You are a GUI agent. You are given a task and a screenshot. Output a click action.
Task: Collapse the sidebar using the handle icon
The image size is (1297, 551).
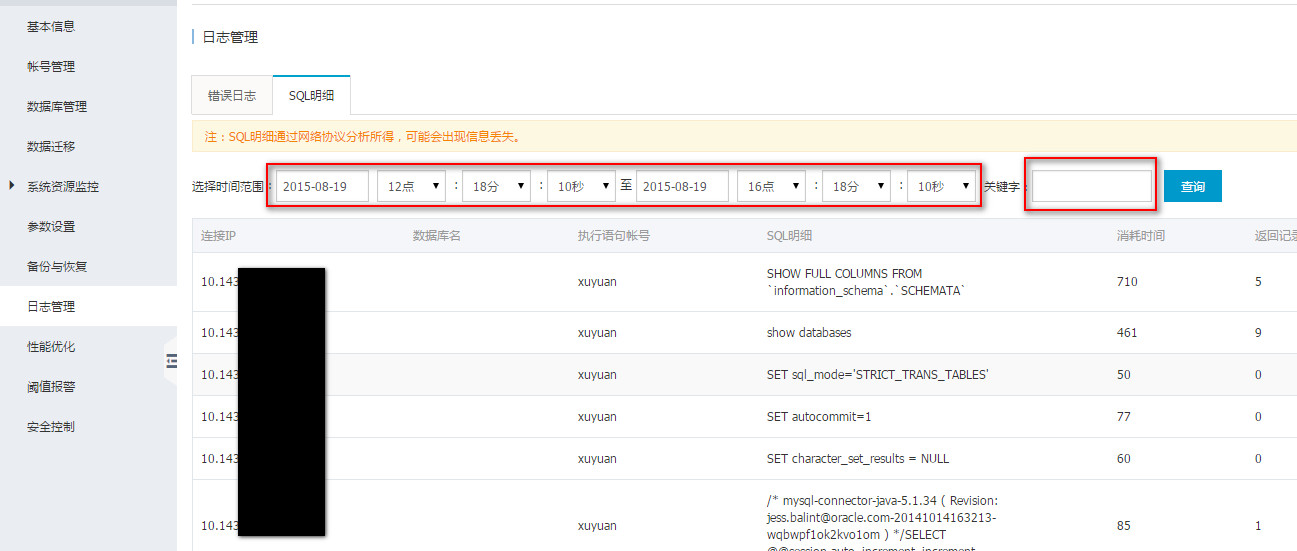170,361
